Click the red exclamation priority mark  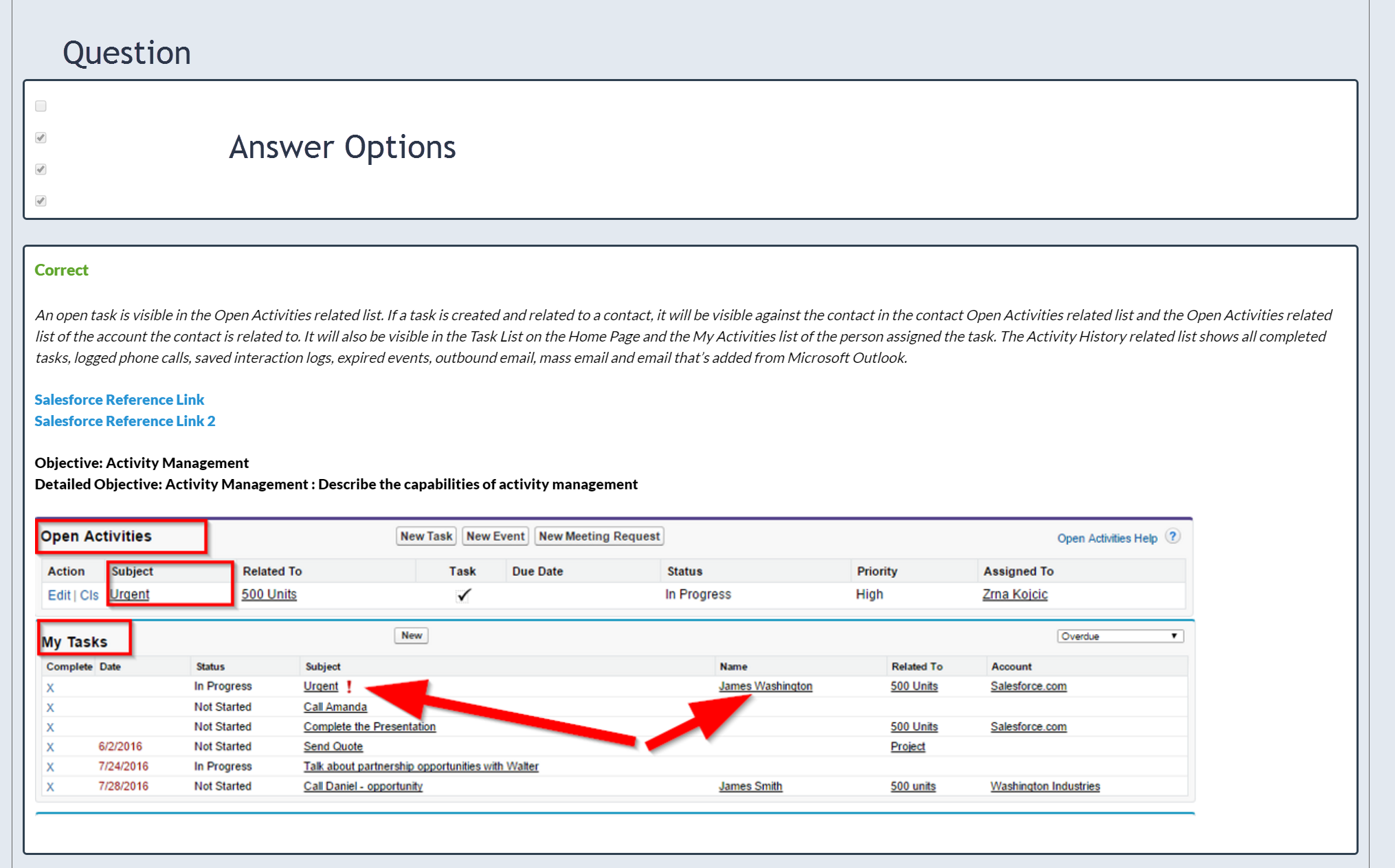(x=349, y=687)
